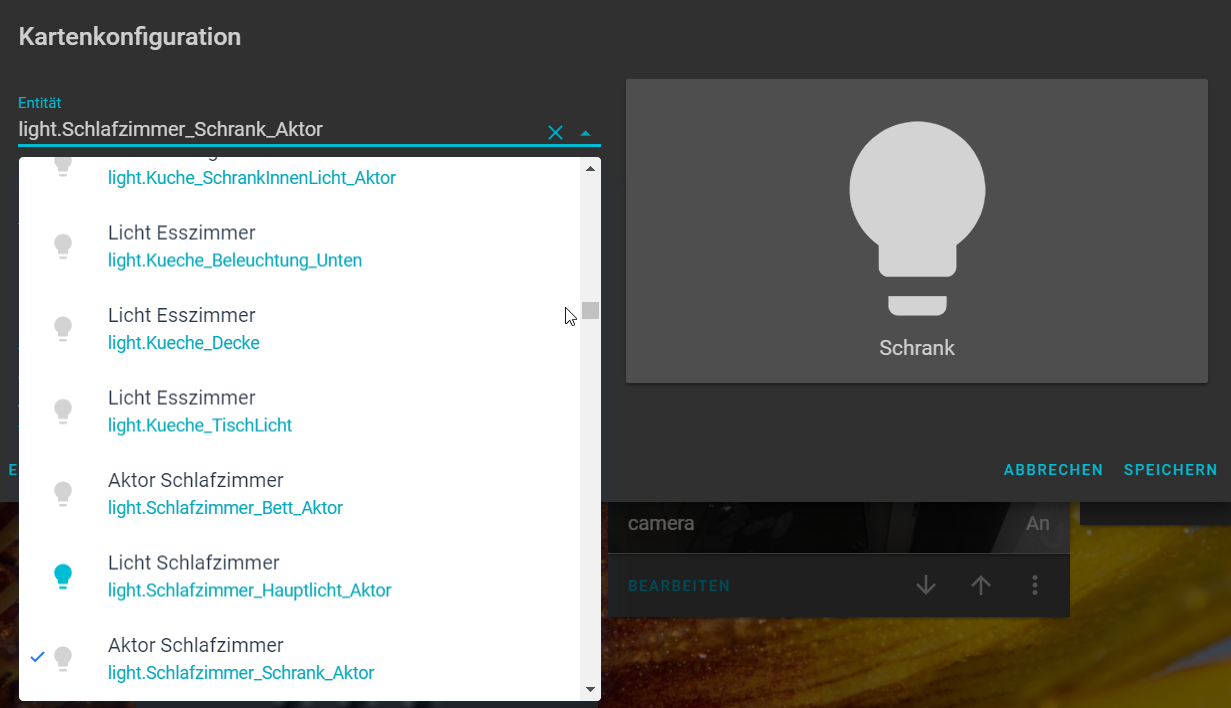
Task: Click the Entität input field text
Action: tap(170, 129)
